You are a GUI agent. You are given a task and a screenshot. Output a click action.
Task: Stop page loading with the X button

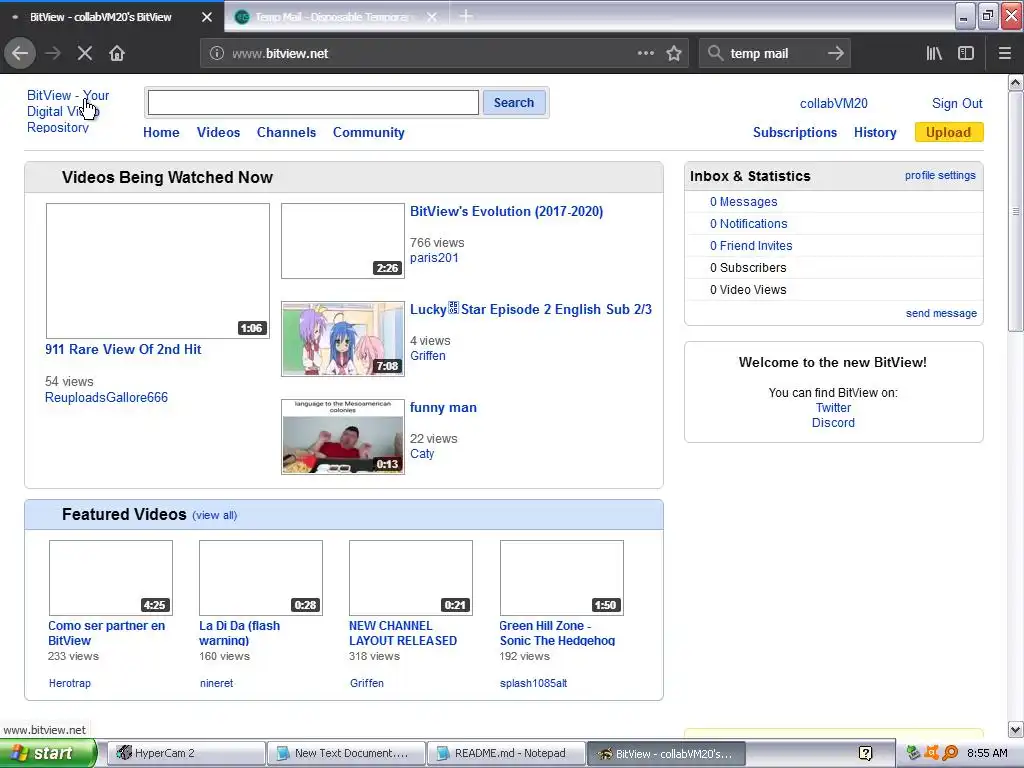click(85, 54)
